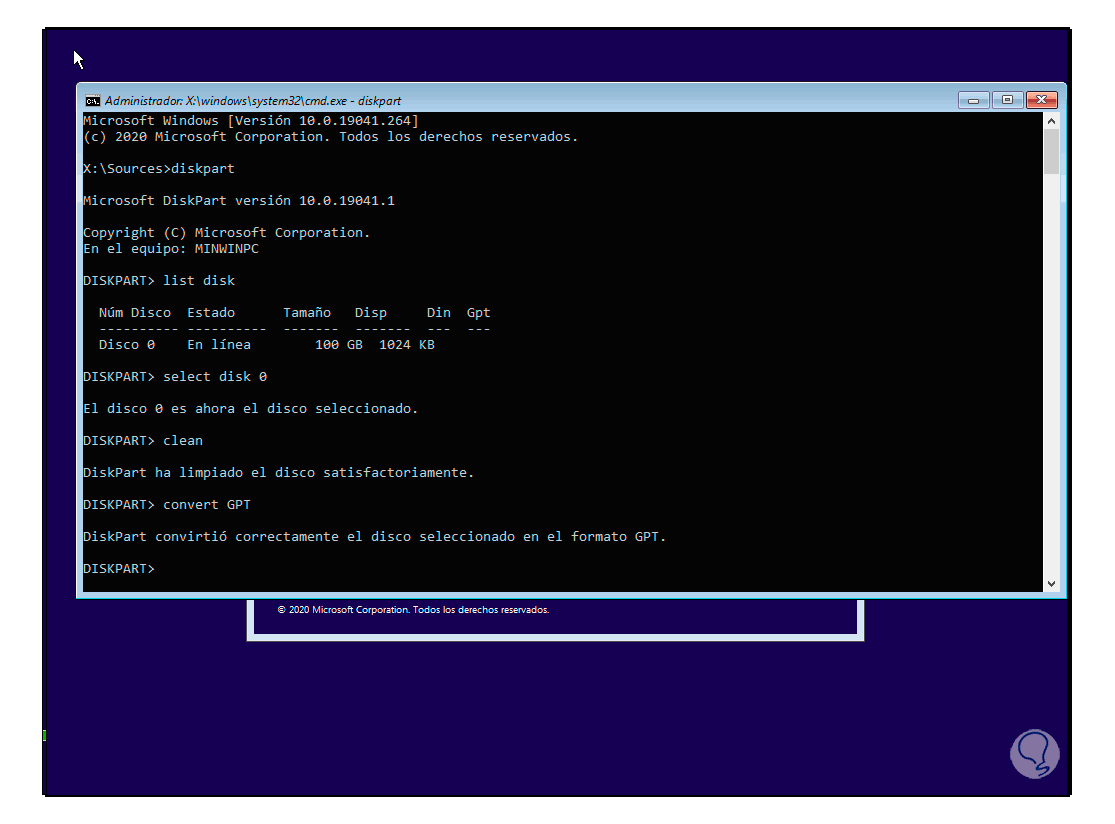Screen dimensions: 1115x824
Task: Click the MINWINPC equipo name text
Action: (227, 248)
